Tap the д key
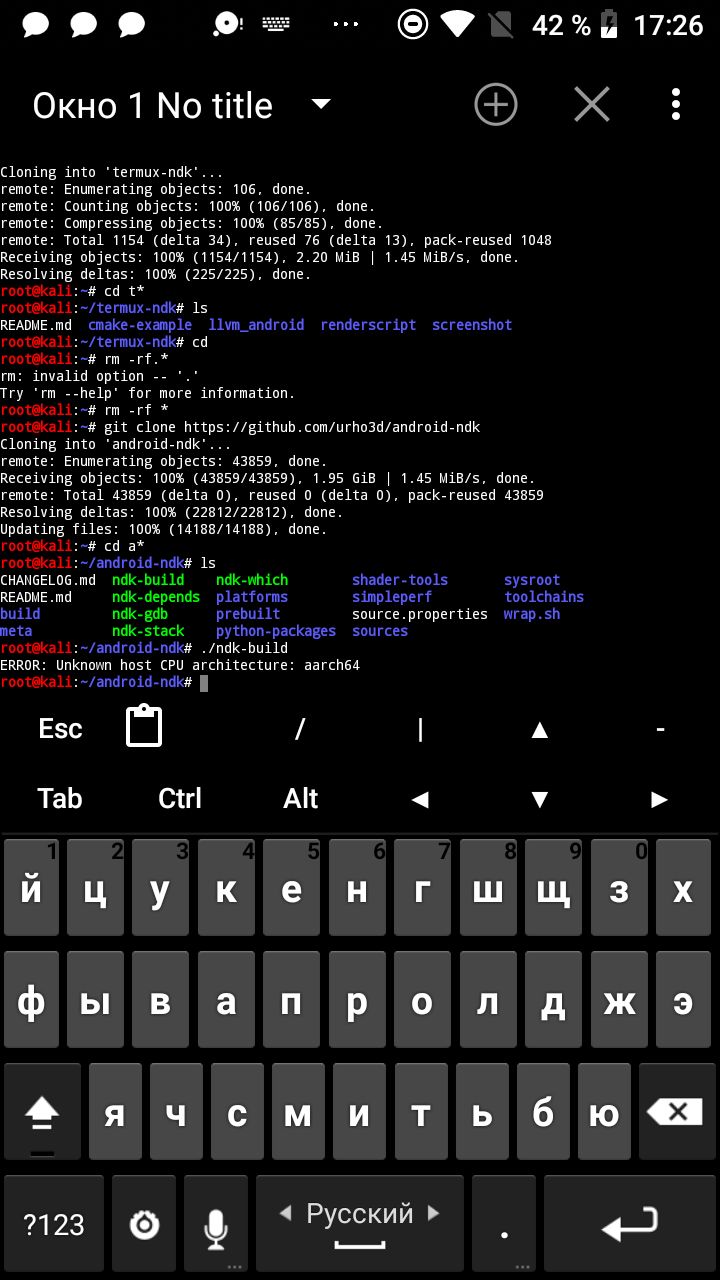 pos(553,999)
